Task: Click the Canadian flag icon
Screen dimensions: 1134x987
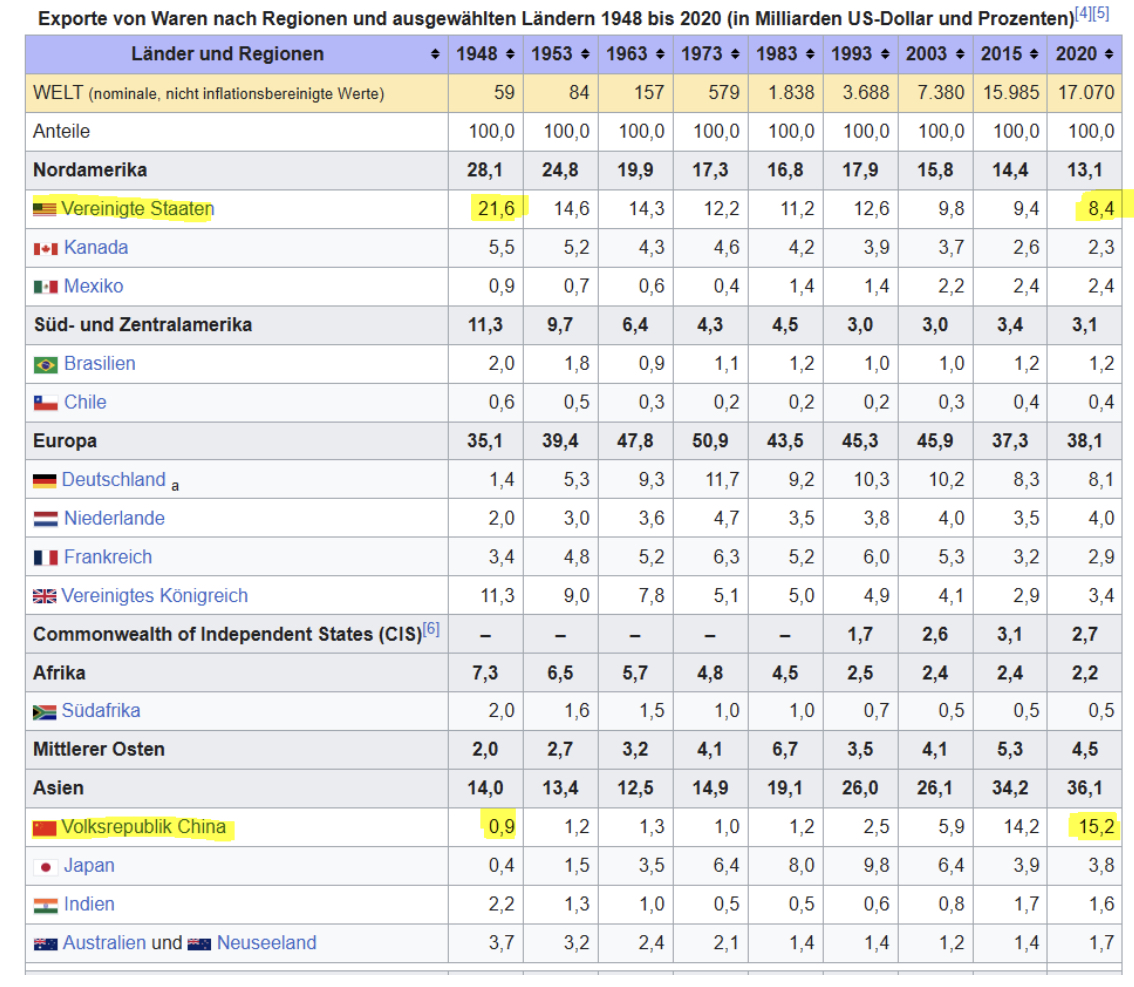Action: click(x=46, y=249)
